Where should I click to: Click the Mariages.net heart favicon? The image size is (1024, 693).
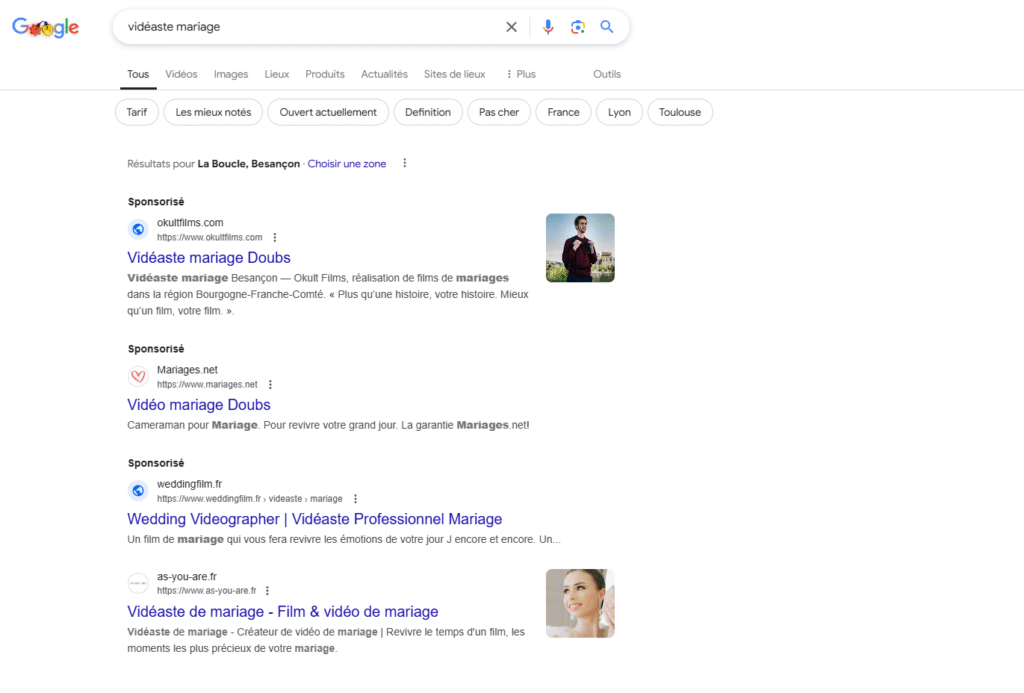tap(138, 376)
